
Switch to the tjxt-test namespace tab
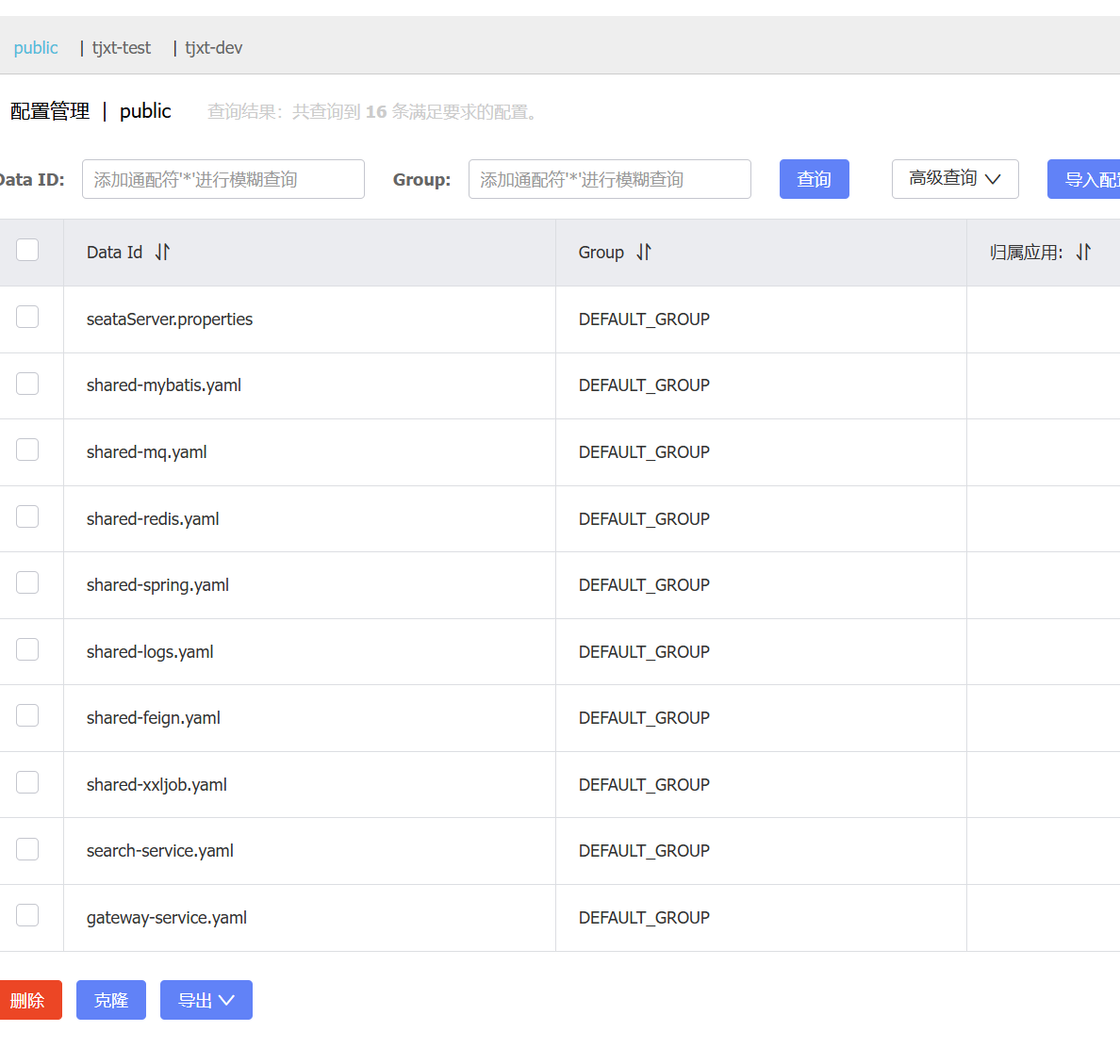pos(122,48)
